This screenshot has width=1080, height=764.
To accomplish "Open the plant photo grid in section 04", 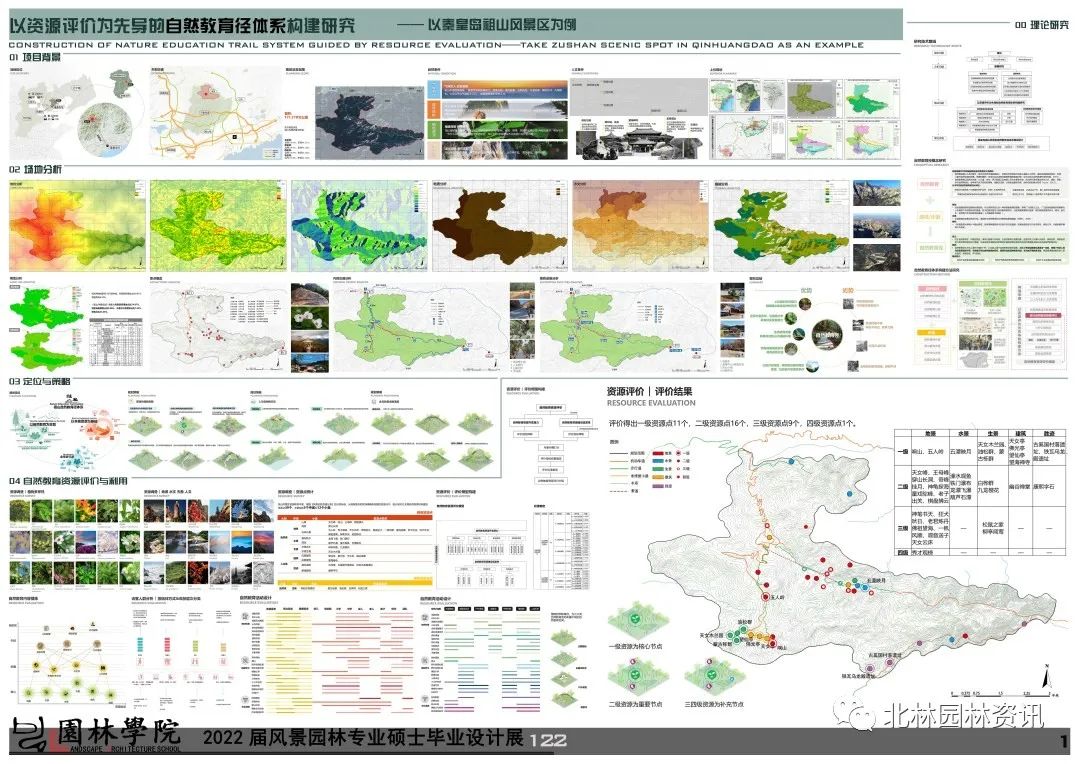I will [x=74, y=543].
